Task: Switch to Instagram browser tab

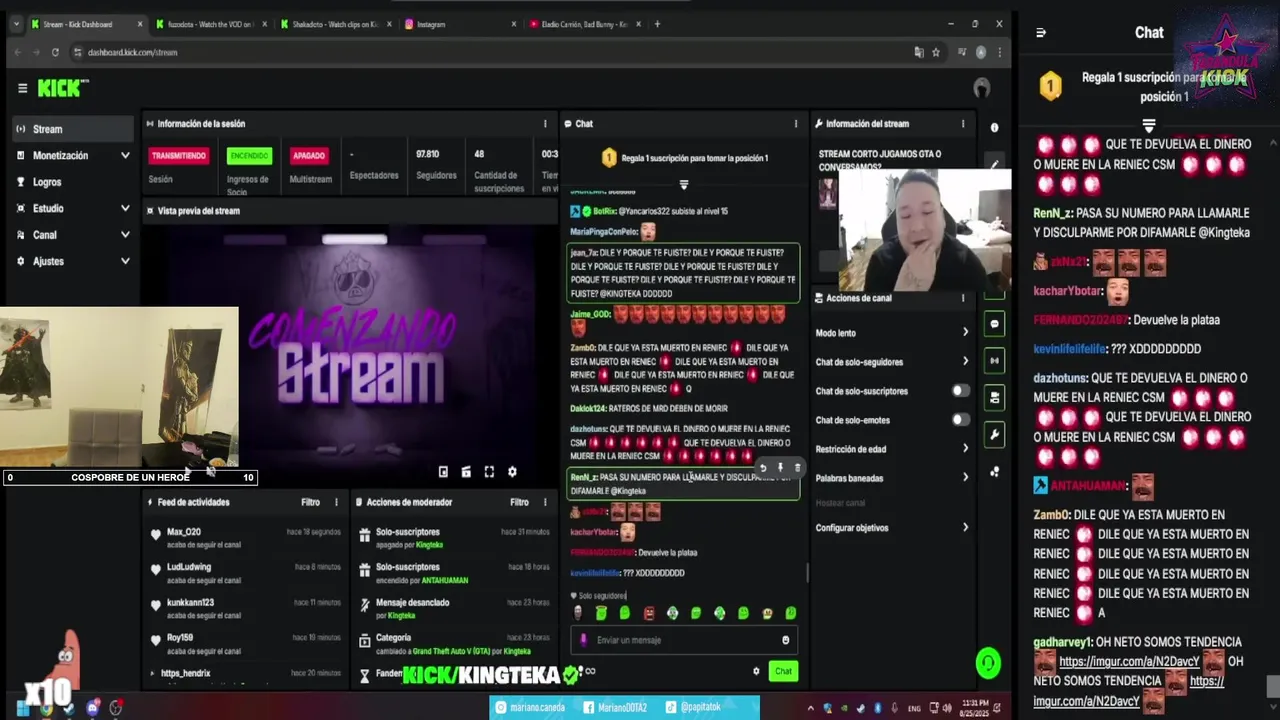Action: (460, 24)
